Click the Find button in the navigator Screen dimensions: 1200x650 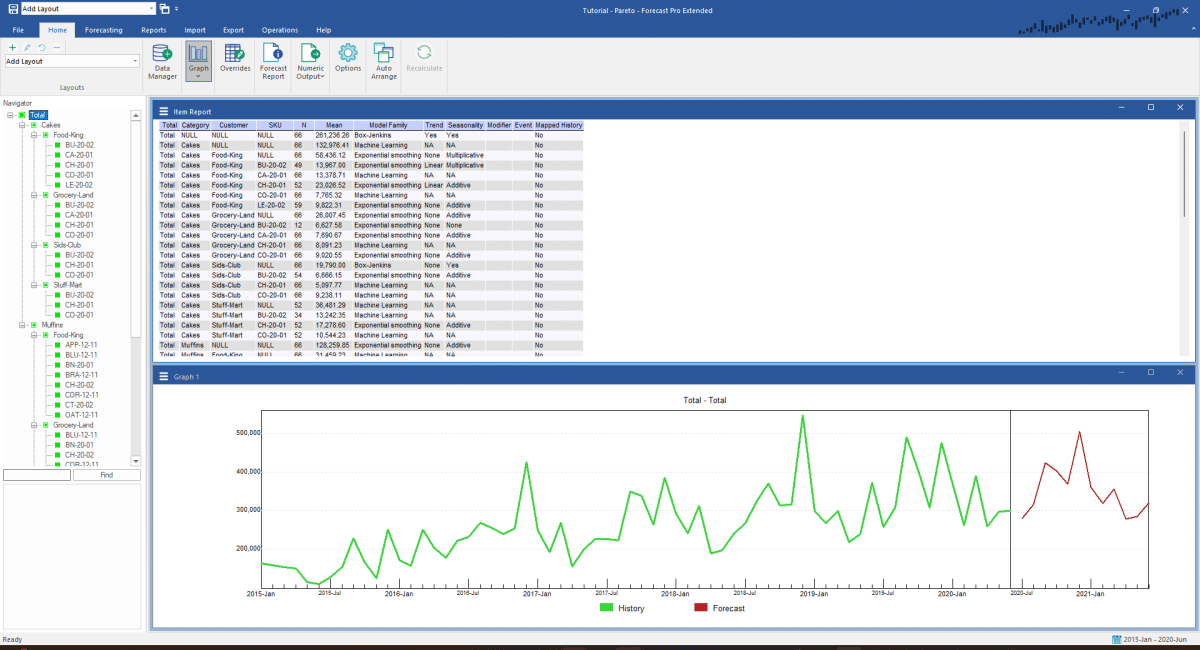[x=106, y=474]
